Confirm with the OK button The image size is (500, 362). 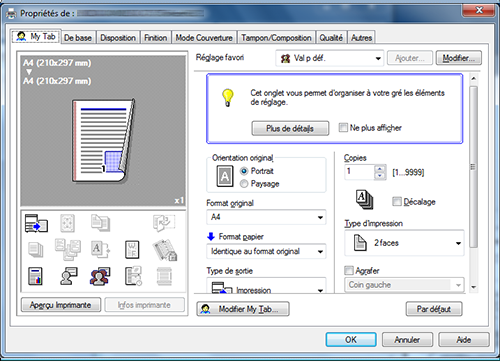tap(351, 340)
